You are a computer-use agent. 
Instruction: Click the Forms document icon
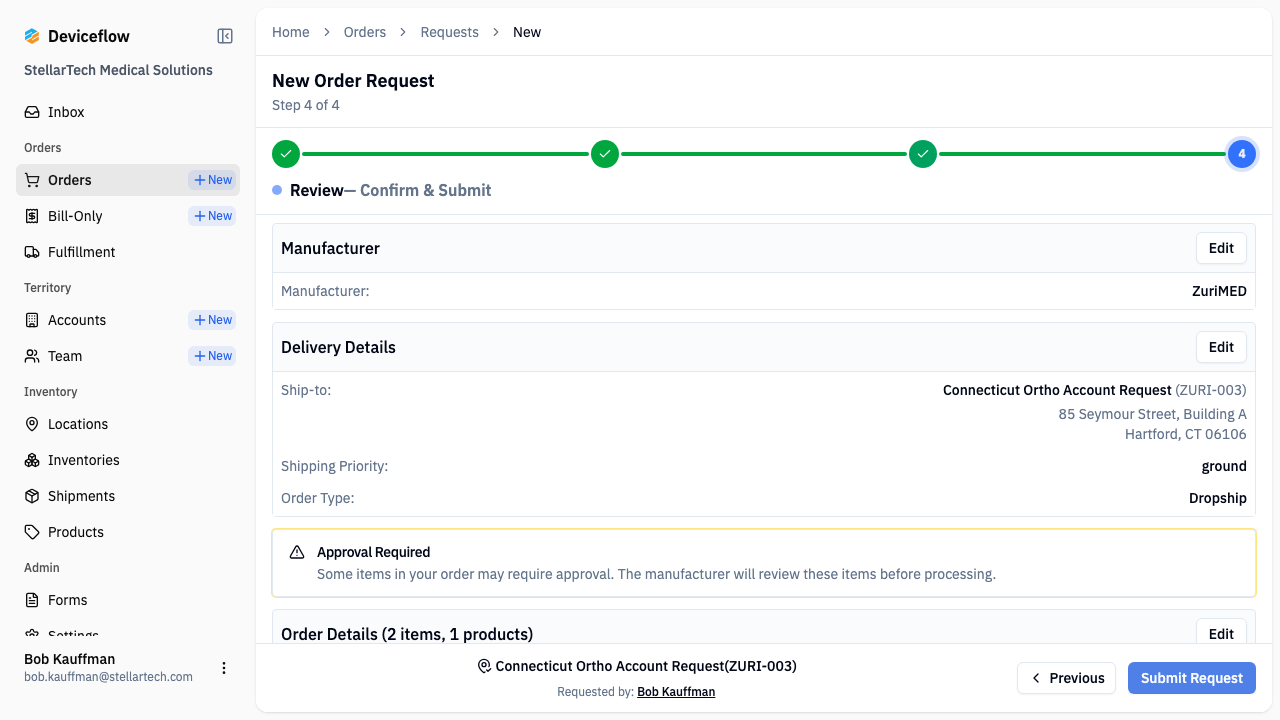32,600
